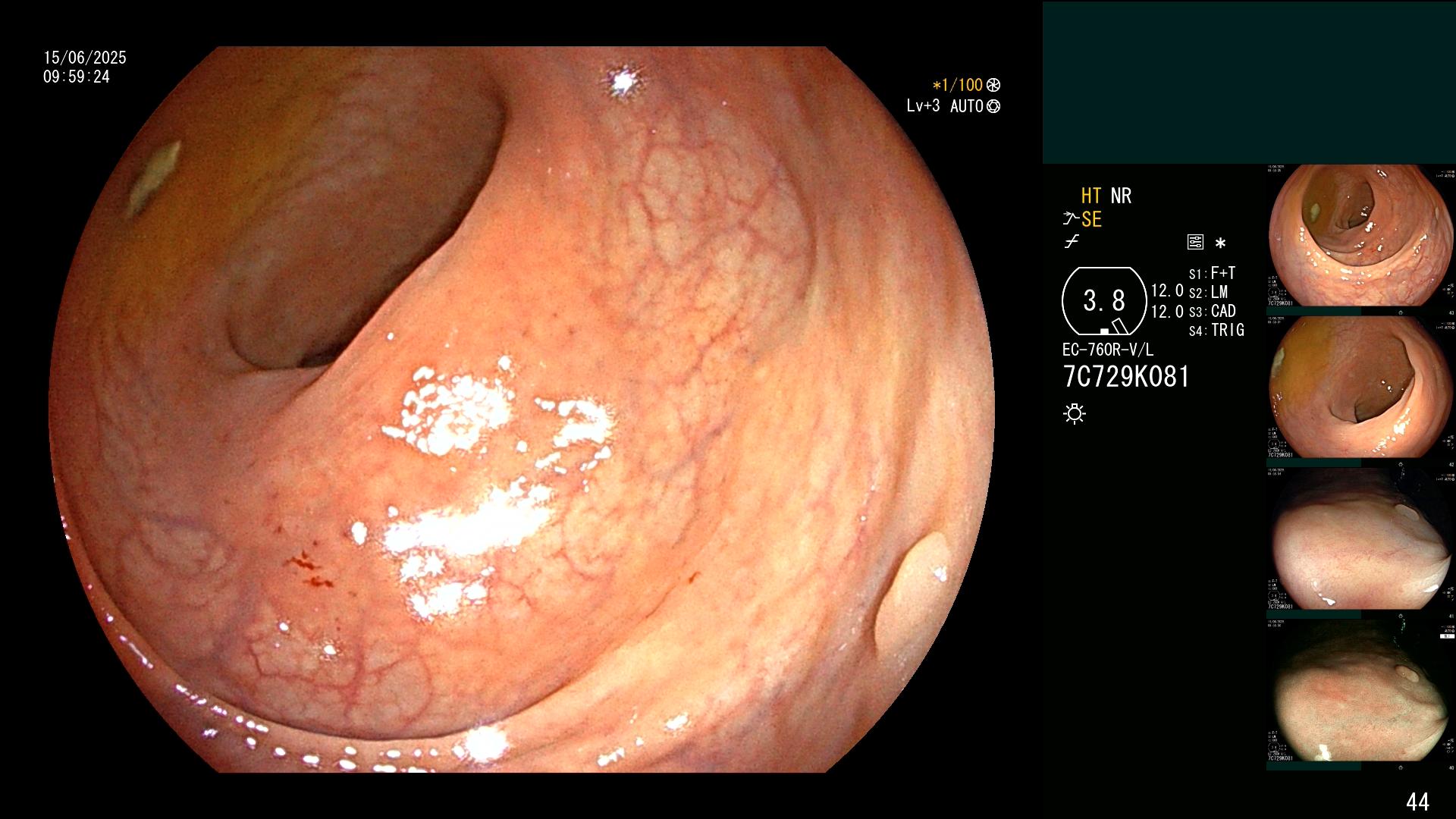The width and height of the screenshot is (1456, 819).
Task: Click the shutter icon next to *1/100
Action: (993, 85)
